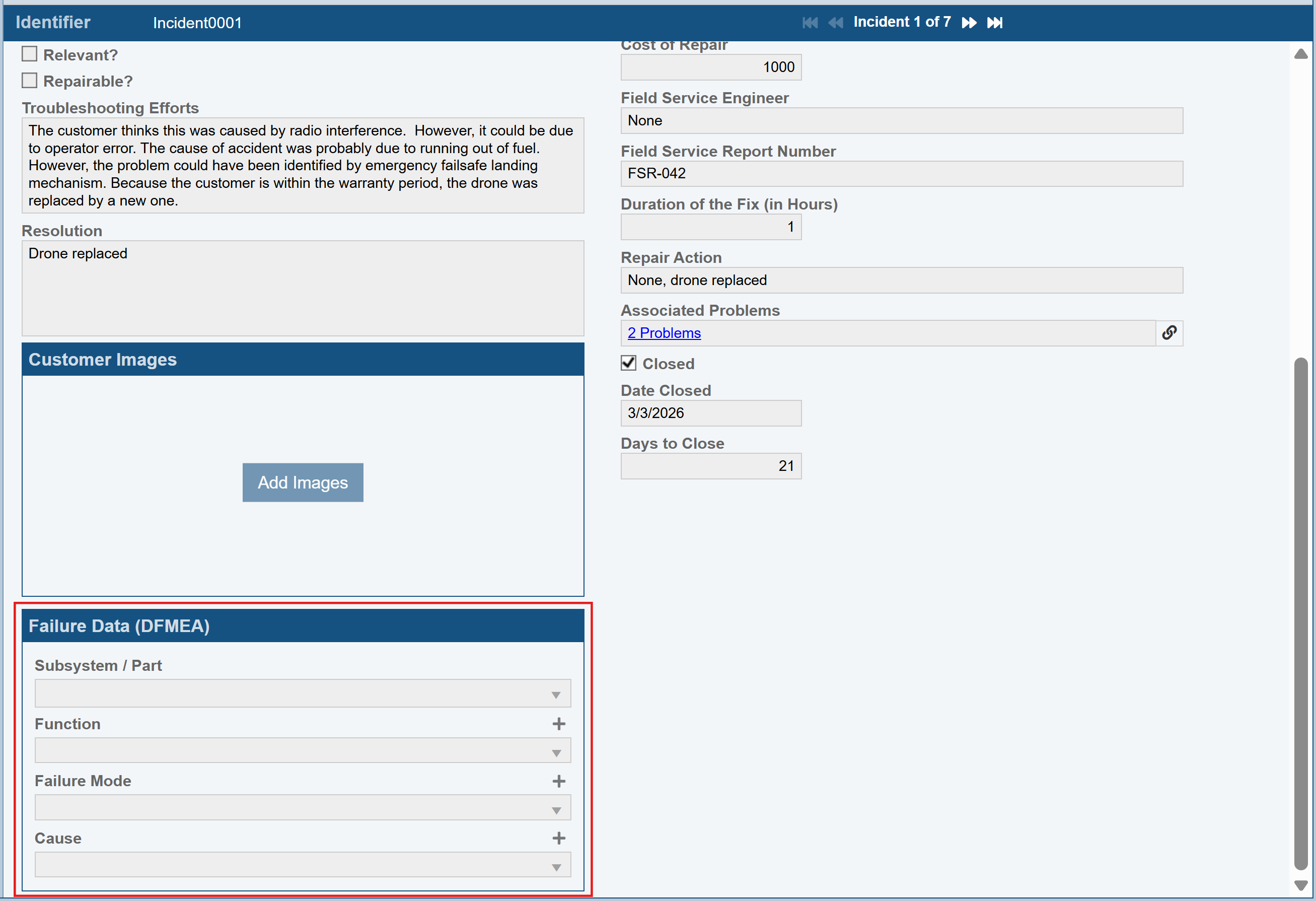Click the Add Images button
1316x901 pixels.
click(x=303, y=482)
